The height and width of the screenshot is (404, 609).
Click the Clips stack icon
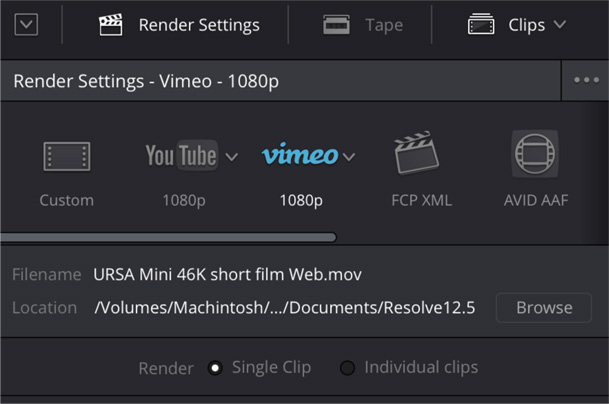pos(481,25)
